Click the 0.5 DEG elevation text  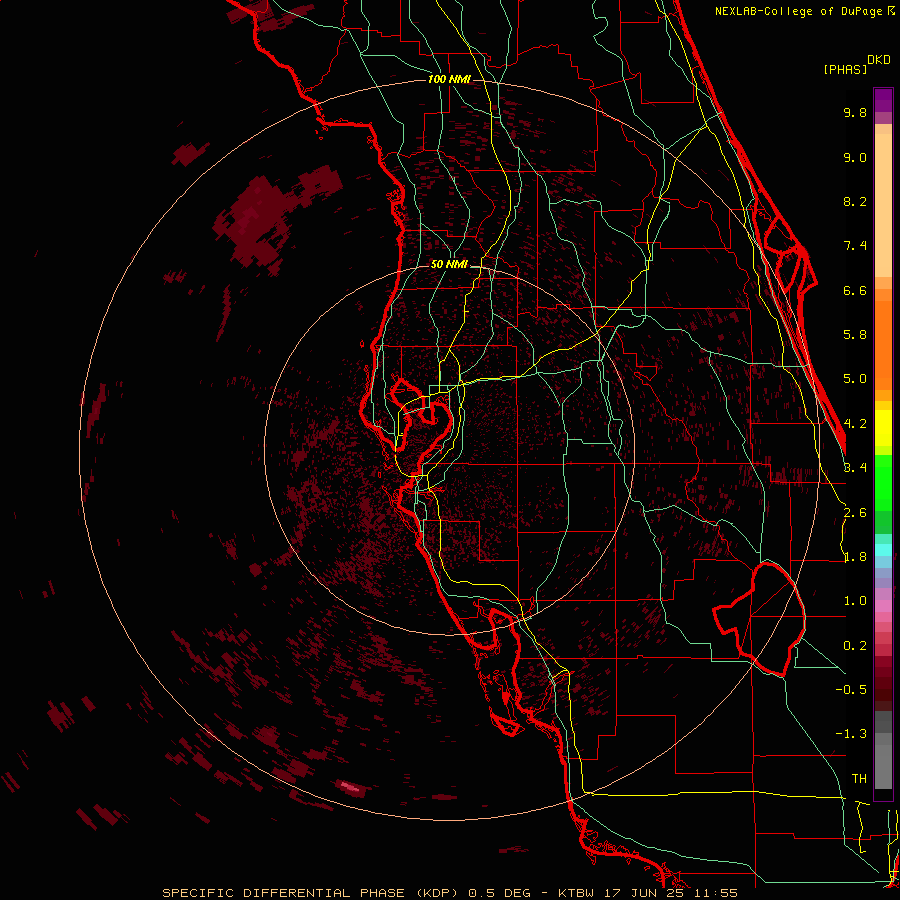(499, 893)
